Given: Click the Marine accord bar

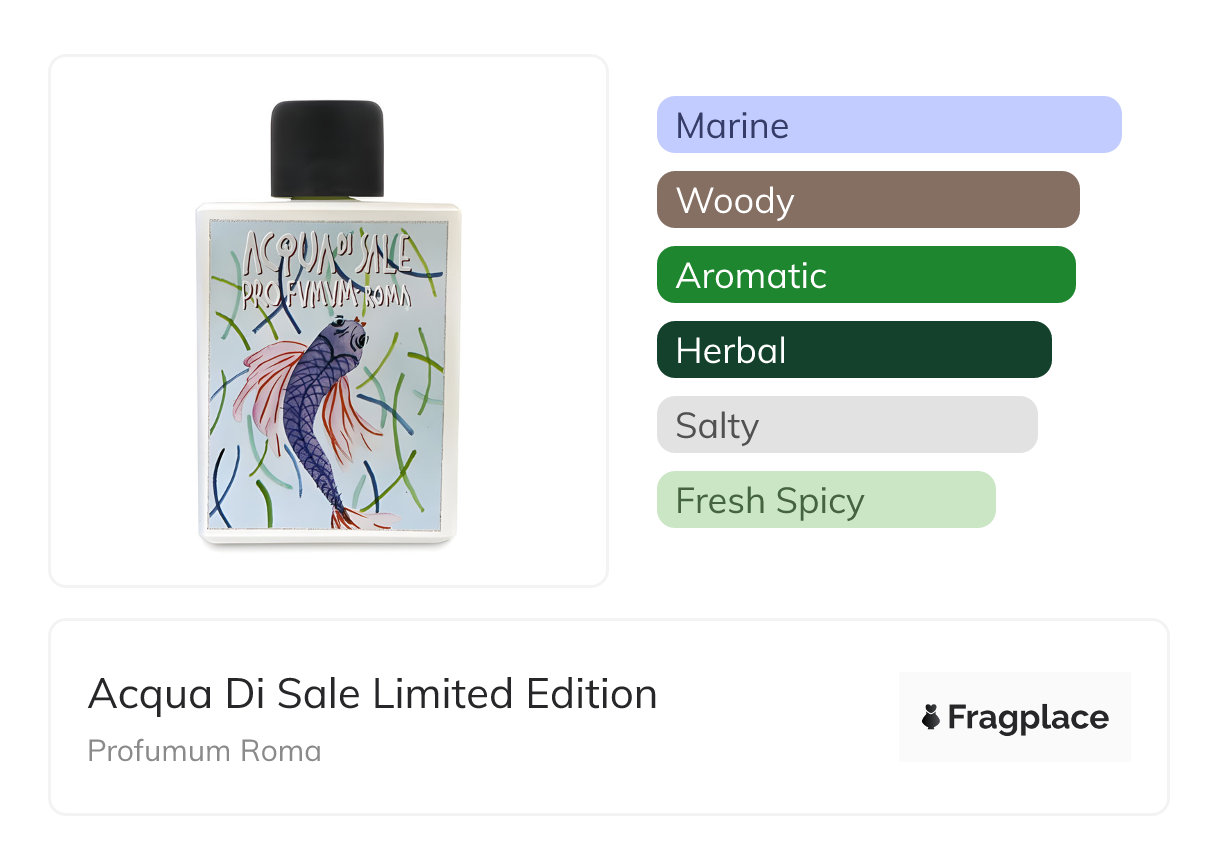Looking at the screenshot, I should (x=888, y=125).
